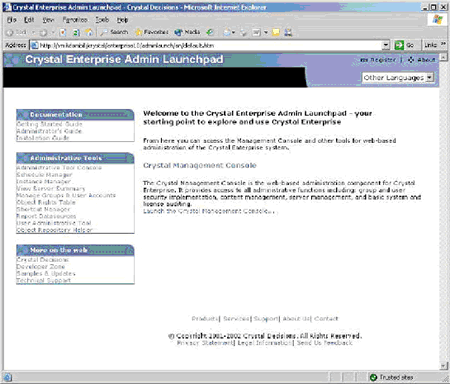Open the Privacy Statement link

(205, 343)
